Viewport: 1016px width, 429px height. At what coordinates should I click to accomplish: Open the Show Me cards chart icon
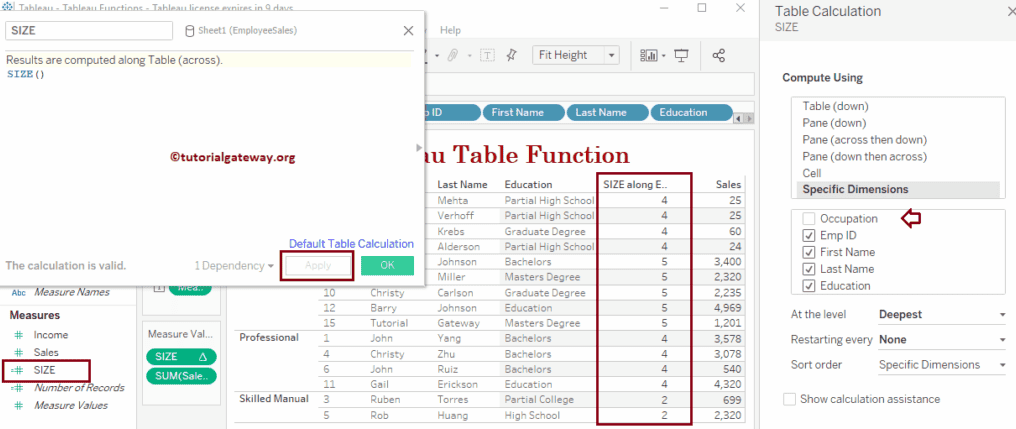click(x=648, y=56)
